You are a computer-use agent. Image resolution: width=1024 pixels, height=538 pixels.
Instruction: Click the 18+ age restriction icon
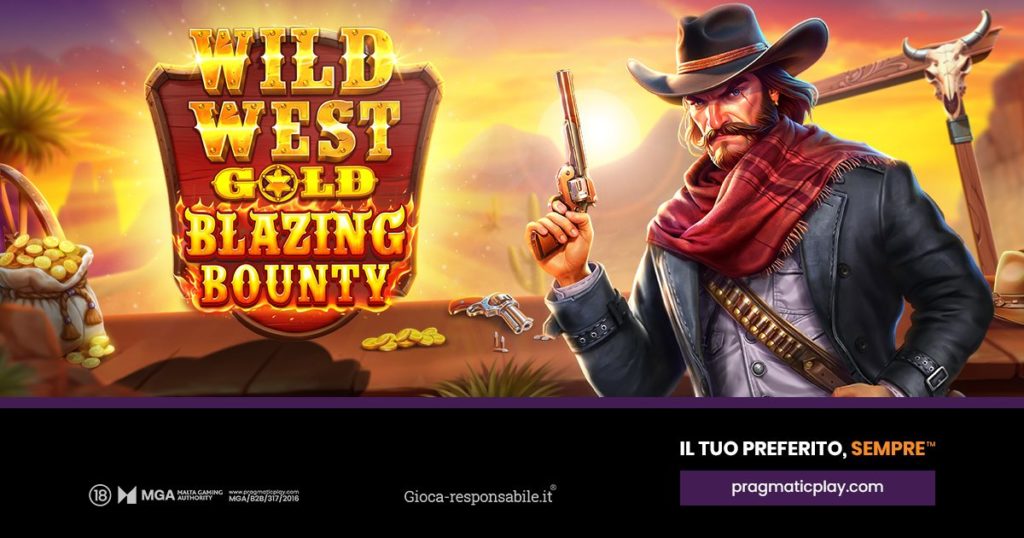coord(100,496)
